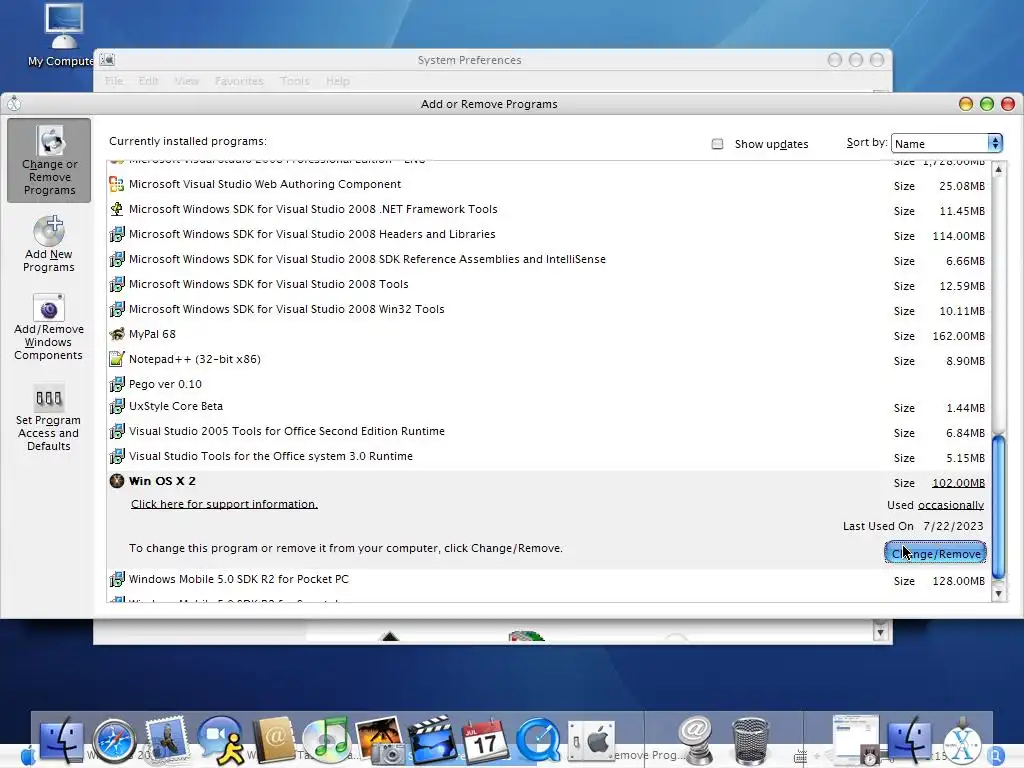Viewport: 1024px width, 768px height.
Task: Click the Win OS X 2 program icon
Action: pos(117,481)
